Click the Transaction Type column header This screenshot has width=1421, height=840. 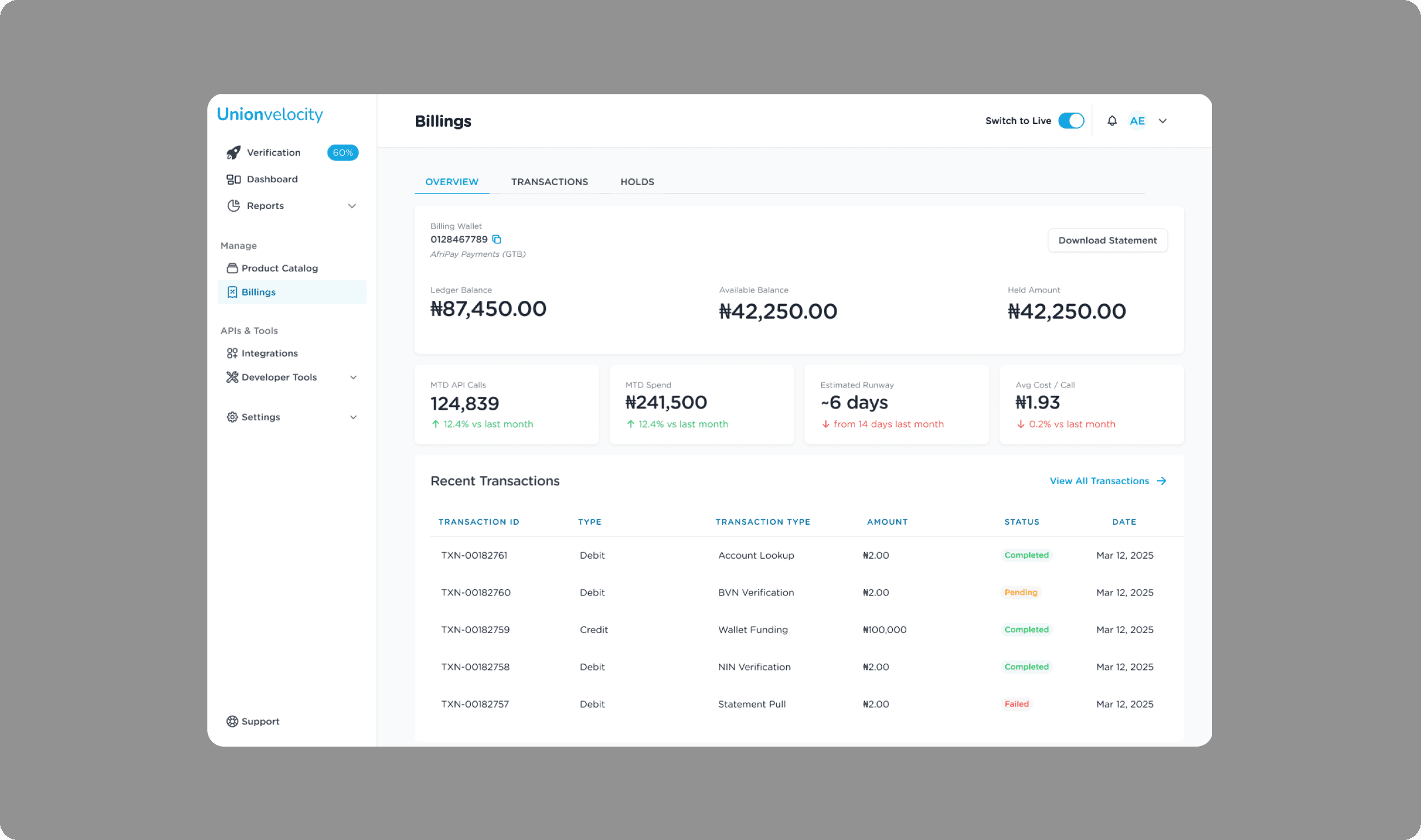point(763,522)
